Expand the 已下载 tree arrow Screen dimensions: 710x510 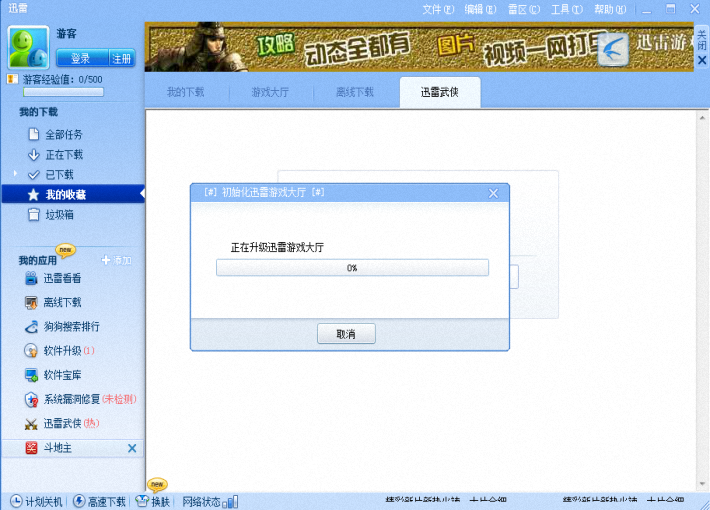click(x=16, y=174)
